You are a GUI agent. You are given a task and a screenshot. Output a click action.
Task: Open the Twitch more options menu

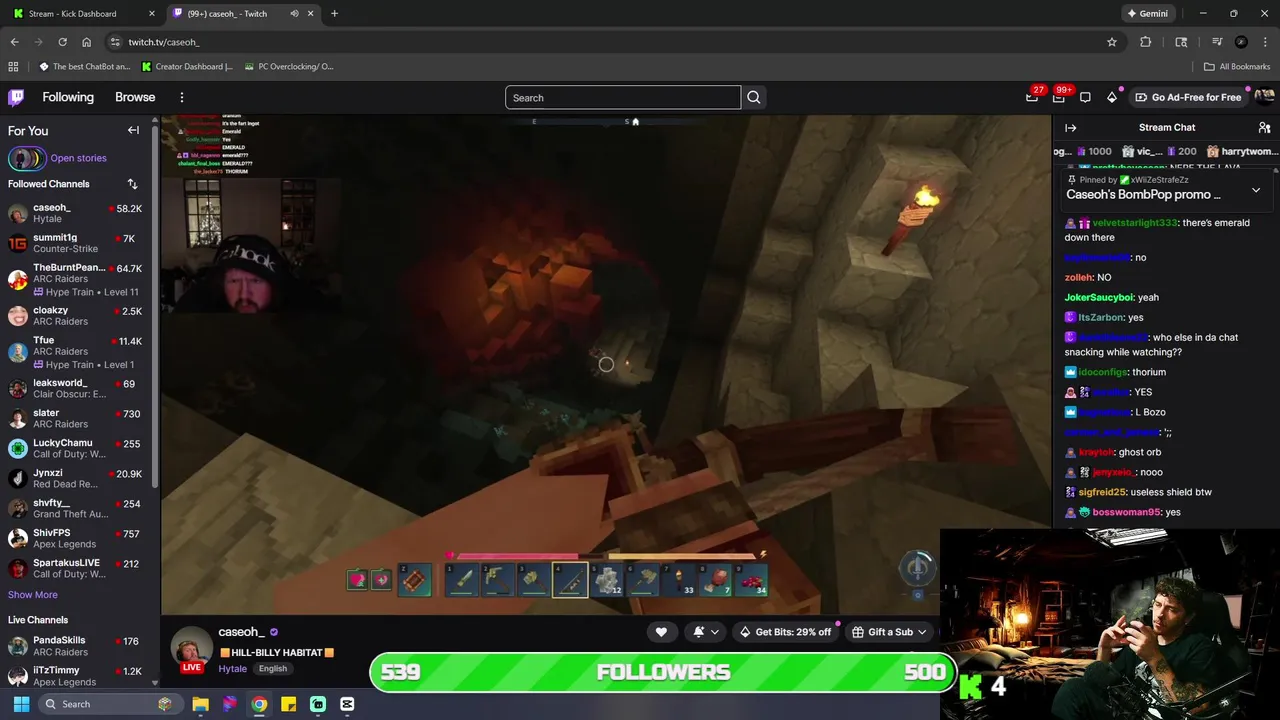point(182,97)
